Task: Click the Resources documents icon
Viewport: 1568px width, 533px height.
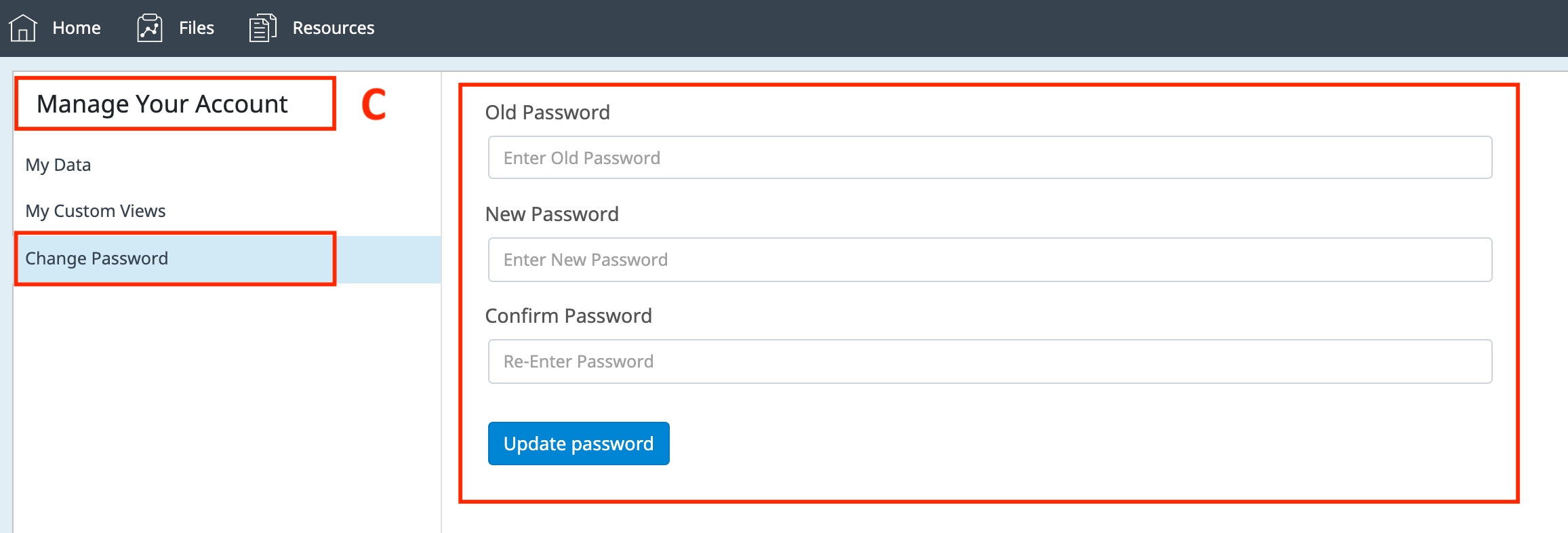Action: click(x=262, y=28)
